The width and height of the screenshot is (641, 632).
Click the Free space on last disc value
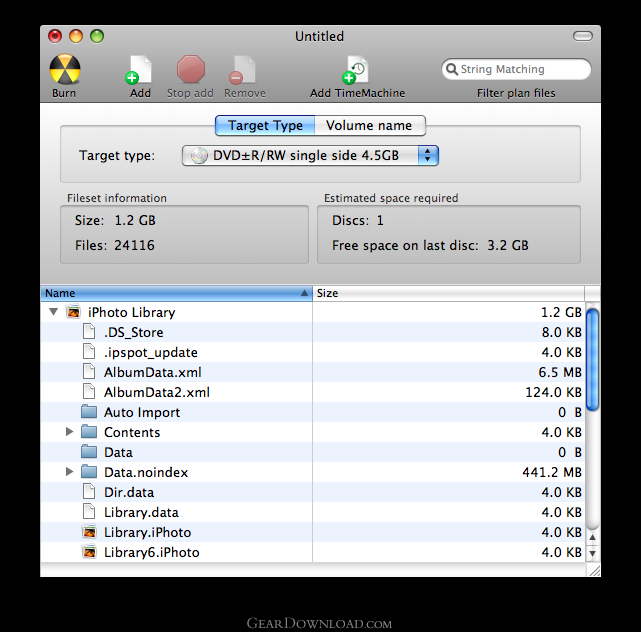click(508, 245)
